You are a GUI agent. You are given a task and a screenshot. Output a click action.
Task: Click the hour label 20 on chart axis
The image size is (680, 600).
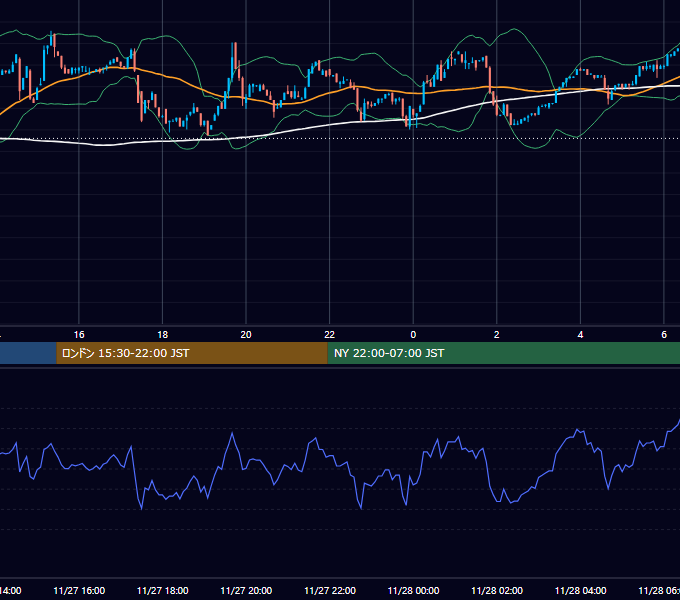click(x=246, y=335)
